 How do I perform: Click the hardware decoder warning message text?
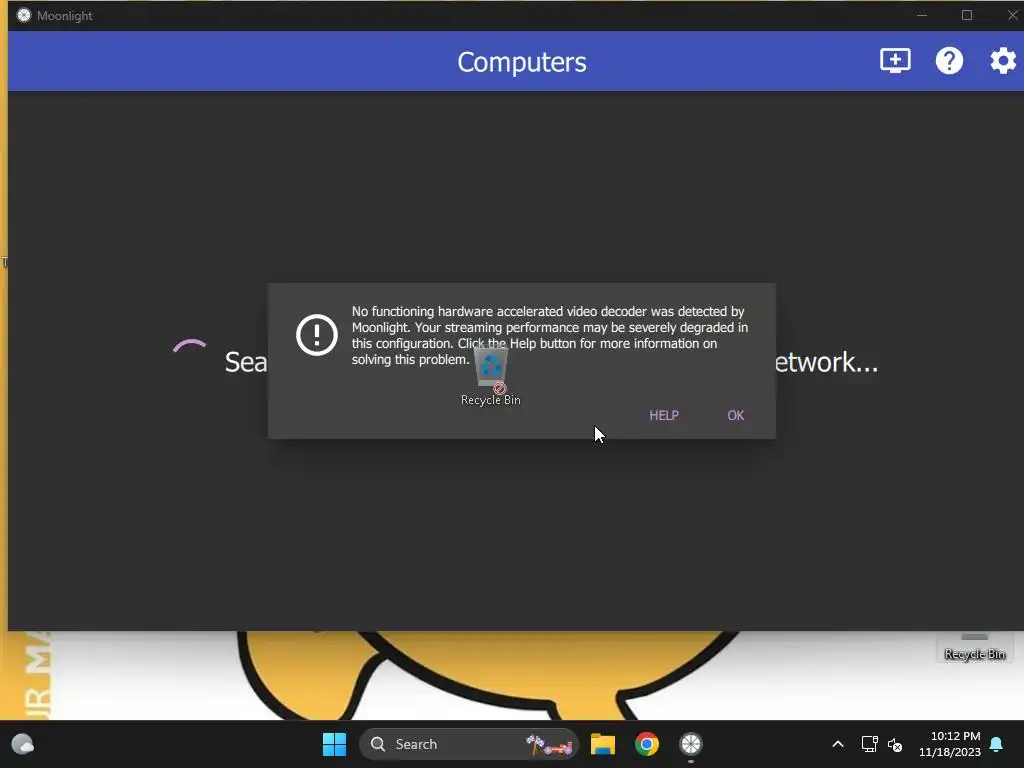[550, 335]
